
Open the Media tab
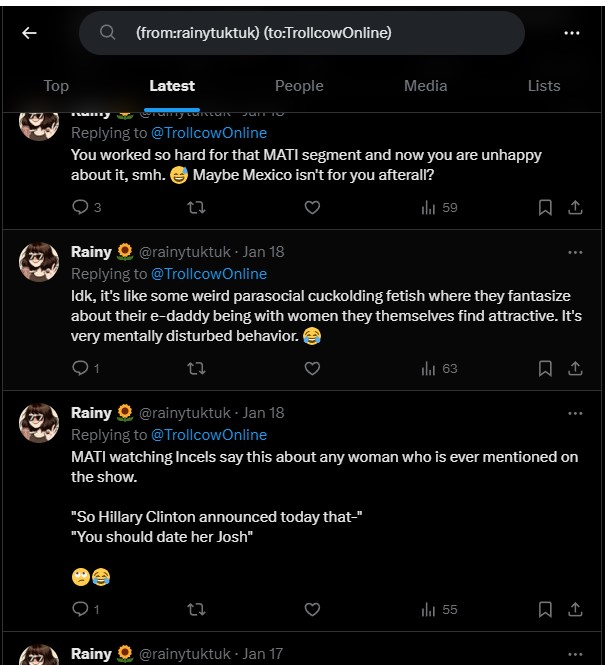coord(425,86)
